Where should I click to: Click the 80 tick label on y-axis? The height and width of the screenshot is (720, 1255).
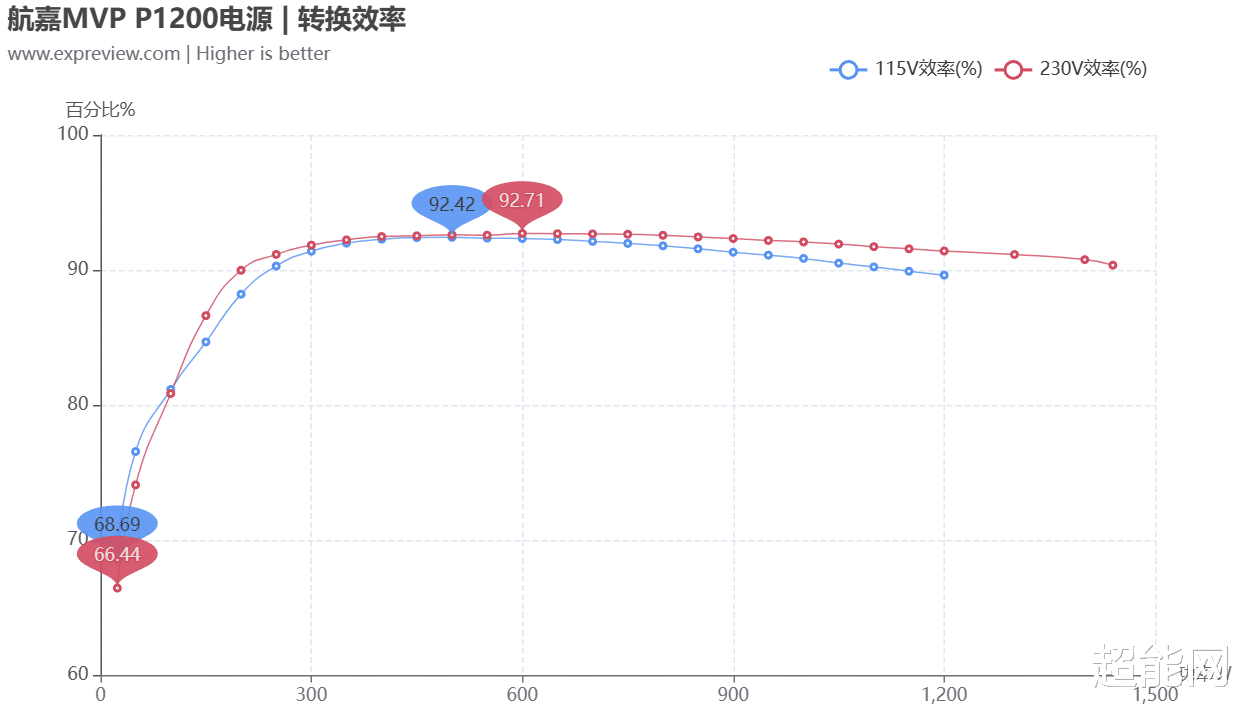click(x=81, y=405)
